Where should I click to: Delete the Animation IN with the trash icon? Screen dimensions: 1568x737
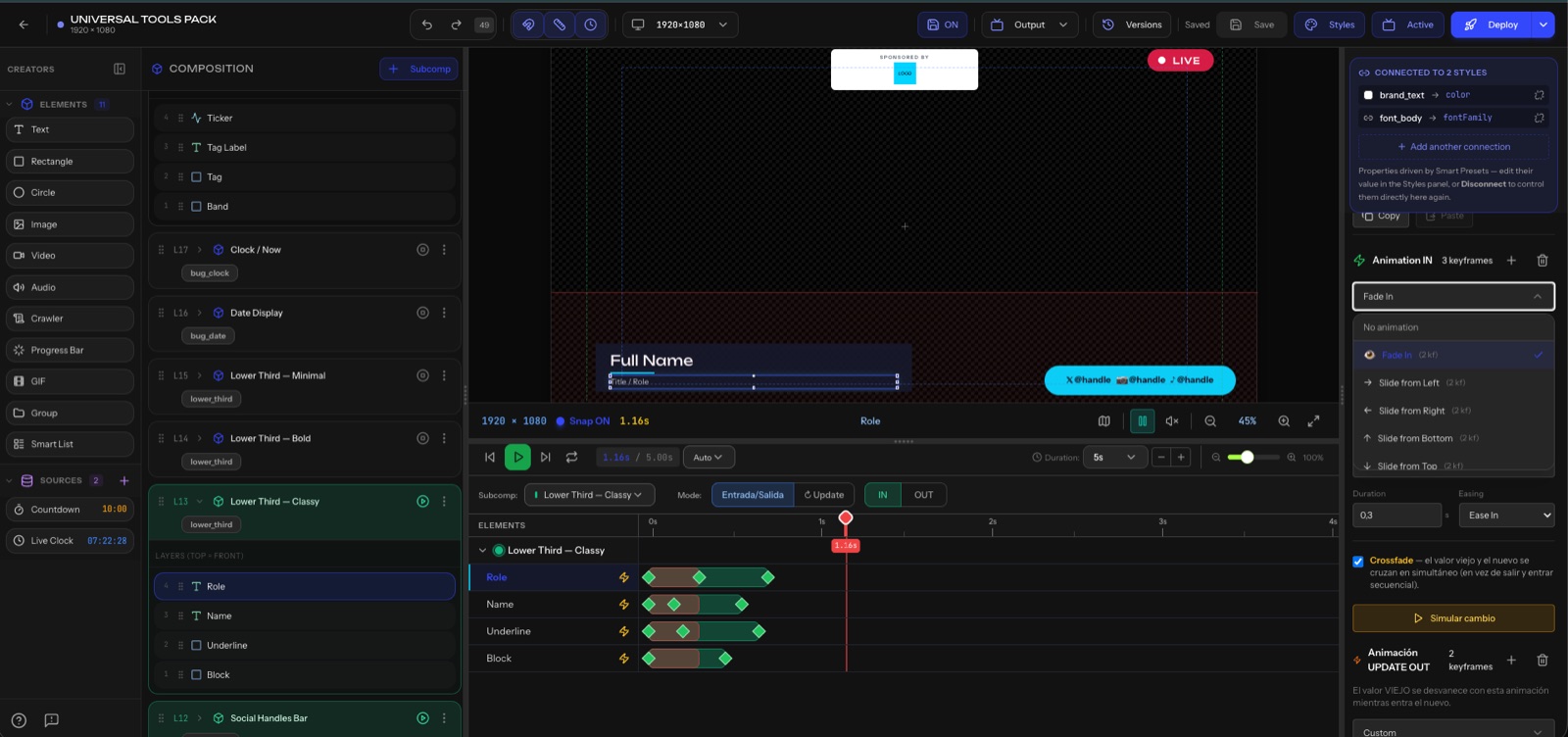(x=1542, y=260)
